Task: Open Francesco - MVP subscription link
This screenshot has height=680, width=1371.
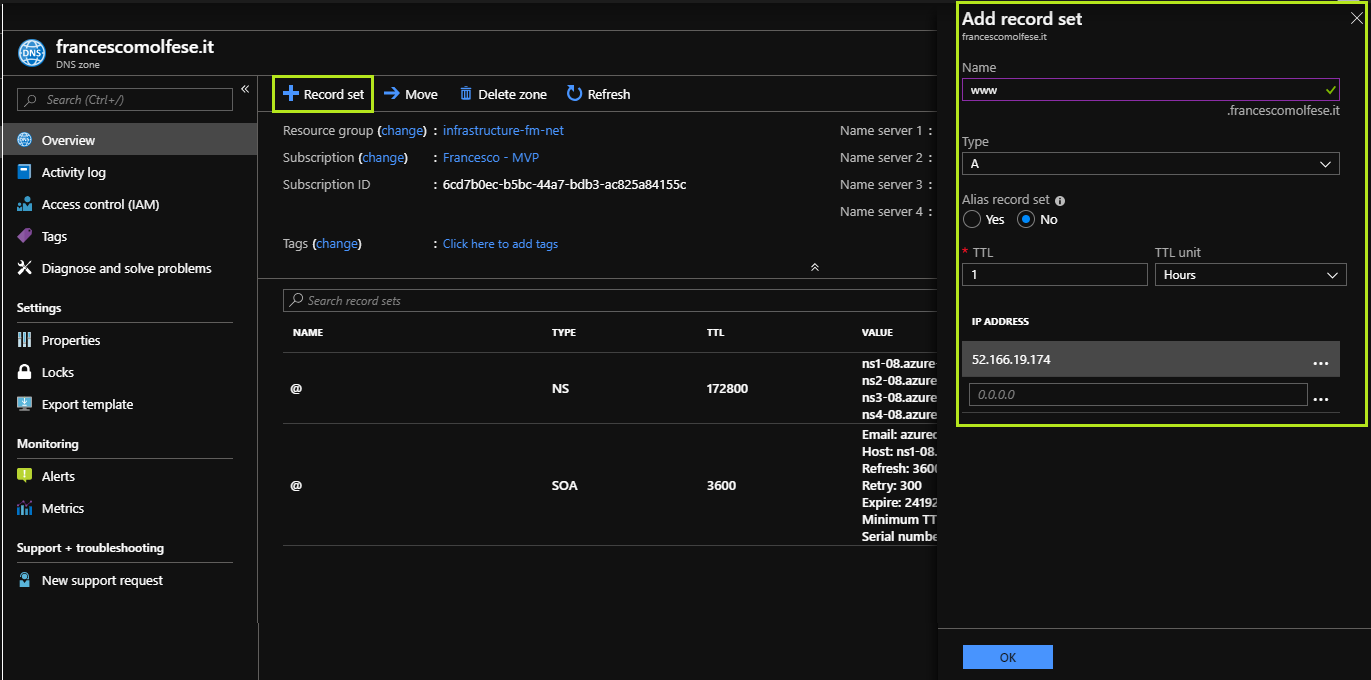Action: [x=491, y=158]
